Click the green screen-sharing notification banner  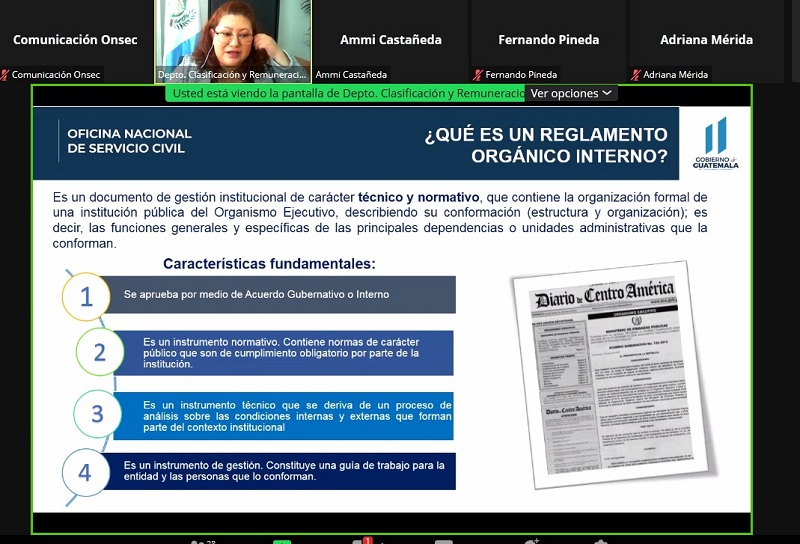(x=347, y=93)
